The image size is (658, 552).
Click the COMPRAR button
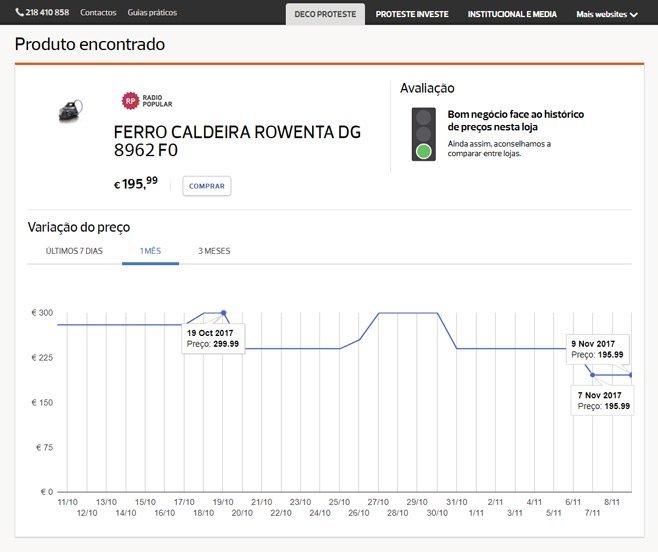[207, 186]
